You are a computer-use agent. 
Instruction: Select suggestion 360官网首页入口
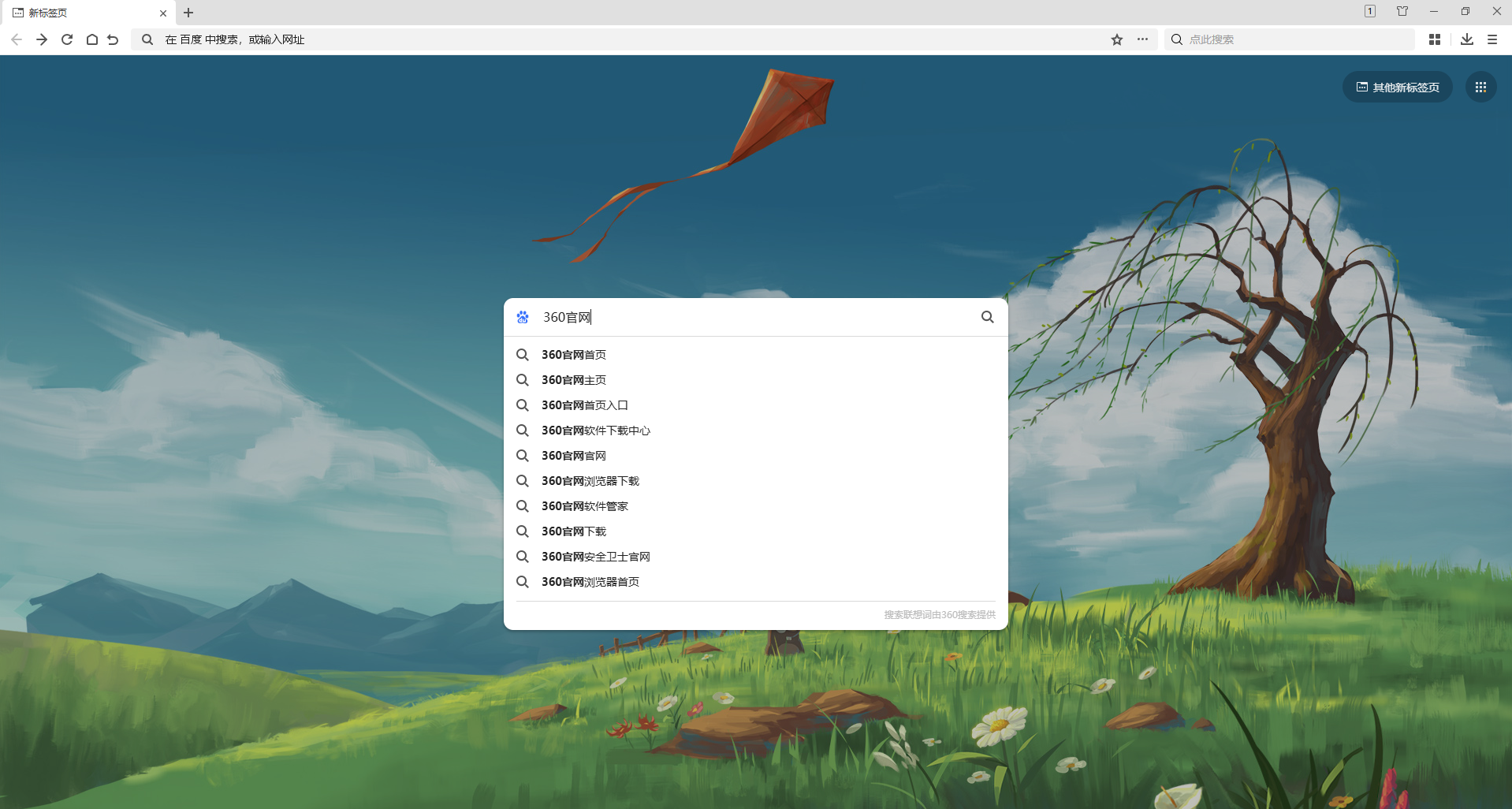click(x=756, y=405)
